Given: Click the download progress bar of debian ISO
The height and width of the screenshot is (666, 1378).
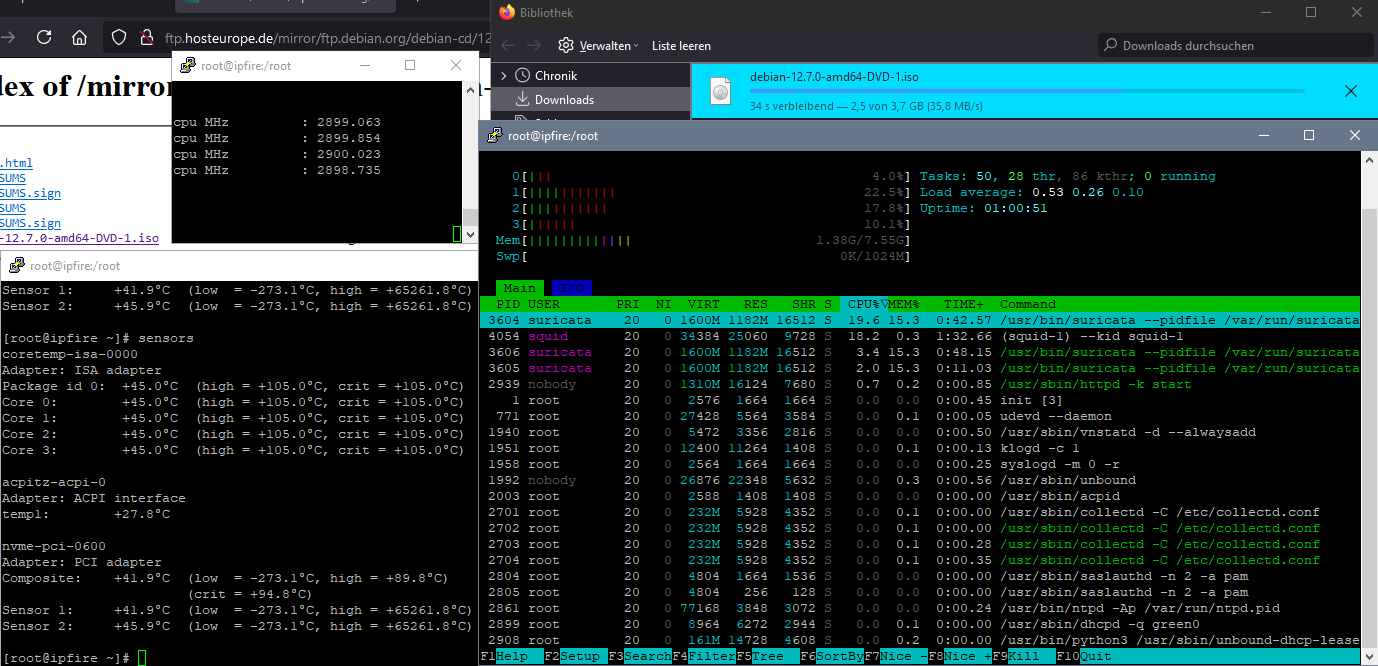Looking at the screenshot, I should (x=1027, y=91).
